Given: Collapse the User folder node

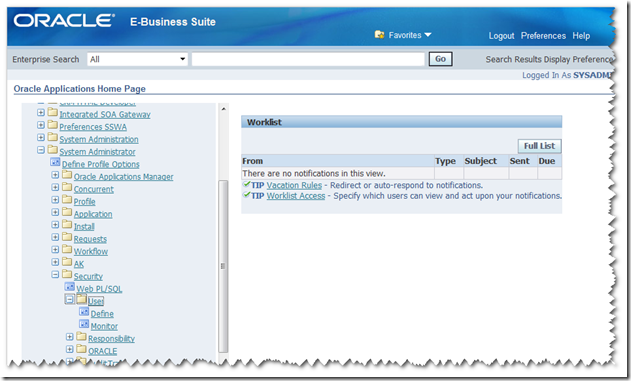Looking at the screenshot, I should tap(70, 300).
